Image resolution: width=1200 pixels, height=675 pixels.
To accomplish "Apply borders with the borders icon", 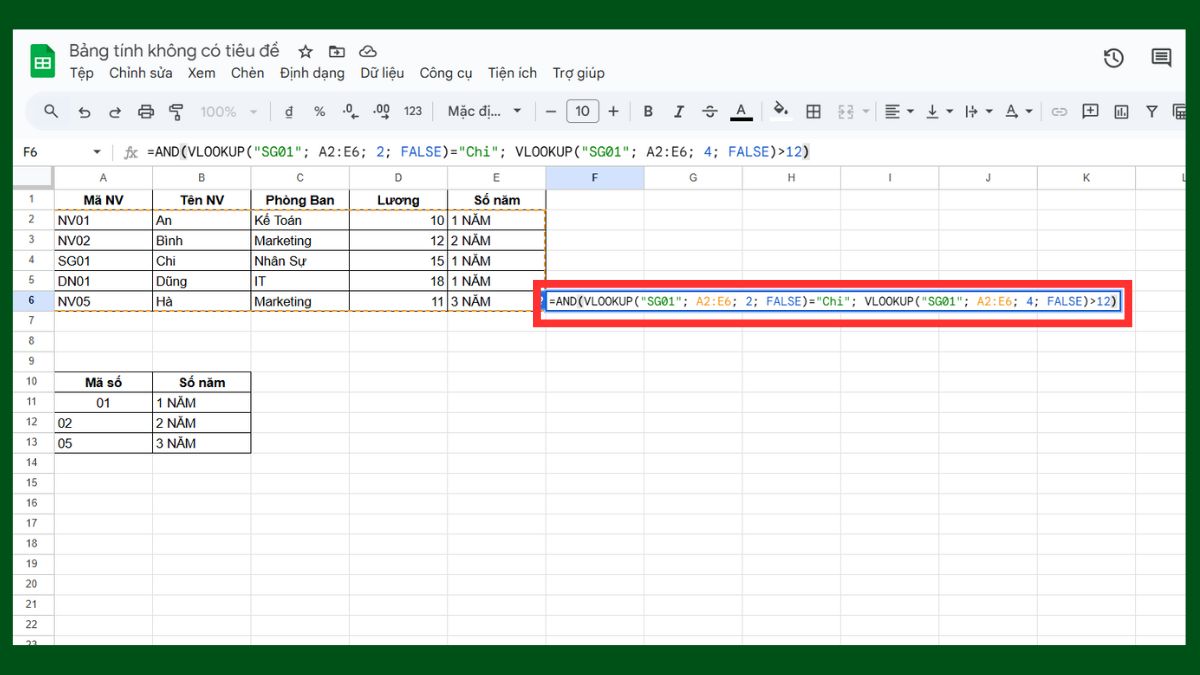I will pyautogui.click(x=815, y=111).
